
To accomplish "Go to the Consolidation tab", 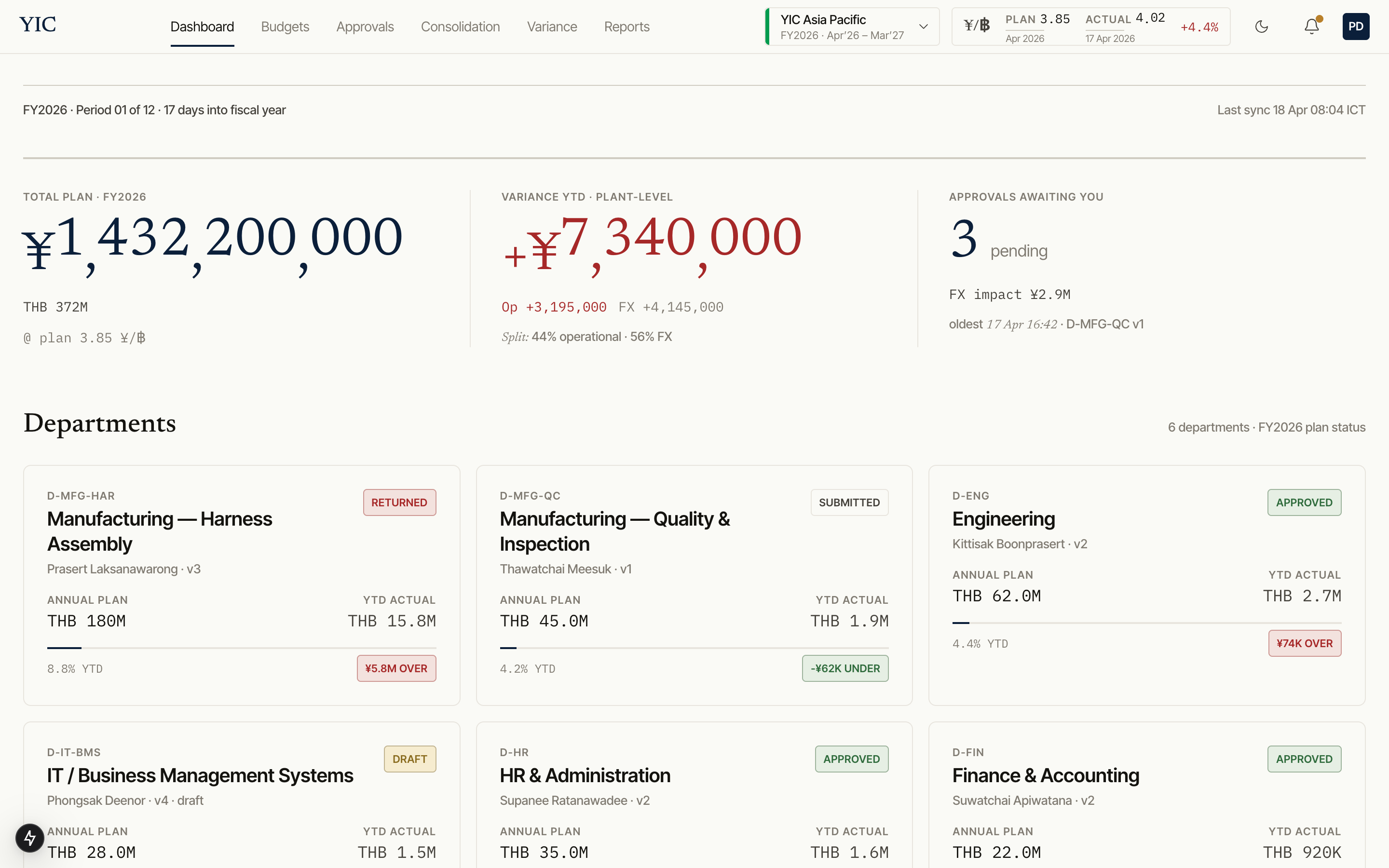I will (460, 27).
